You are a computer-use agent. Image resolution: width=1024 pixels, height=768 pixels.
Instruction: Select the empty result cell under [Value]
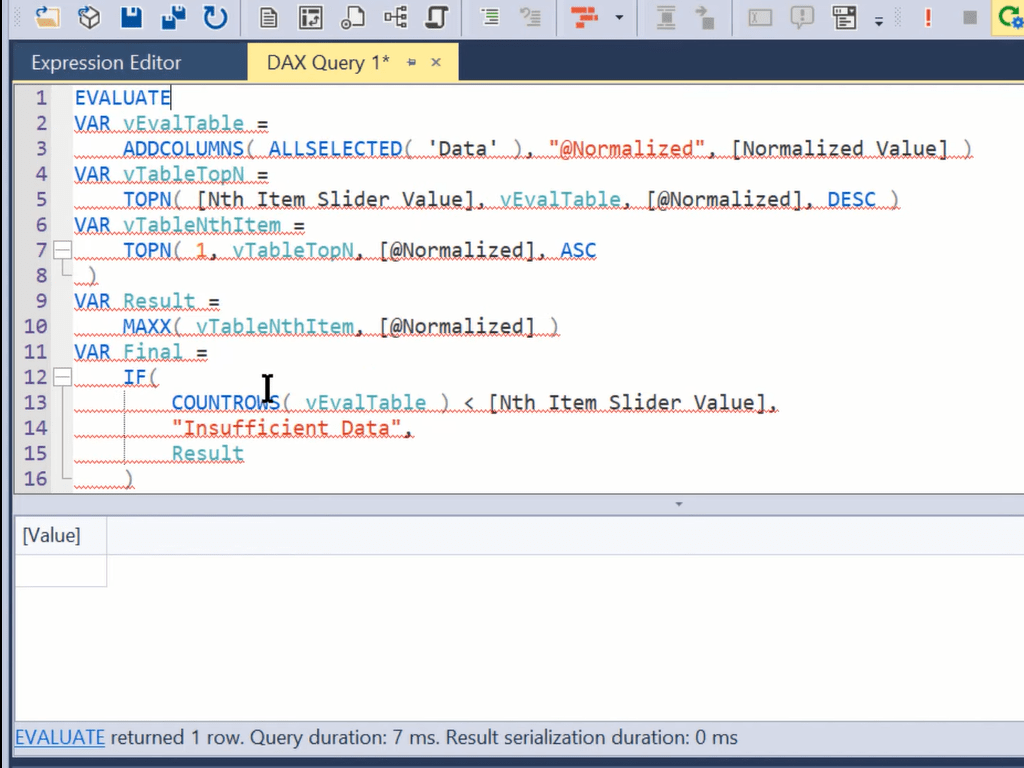point(61,571)
